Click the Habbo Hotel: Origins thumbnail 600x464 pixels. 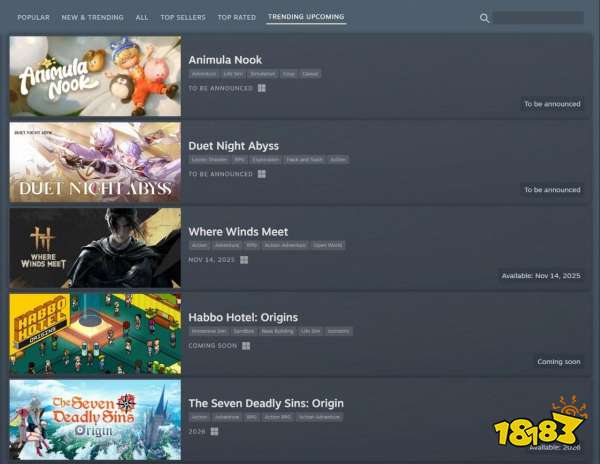tap(95, 334)
